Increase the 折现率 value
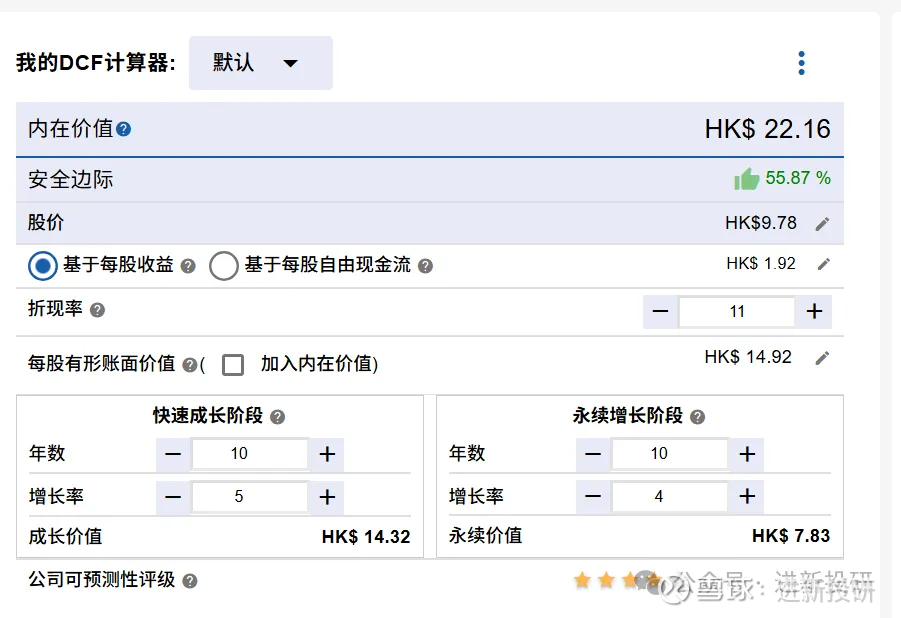 tap(814, 312)
